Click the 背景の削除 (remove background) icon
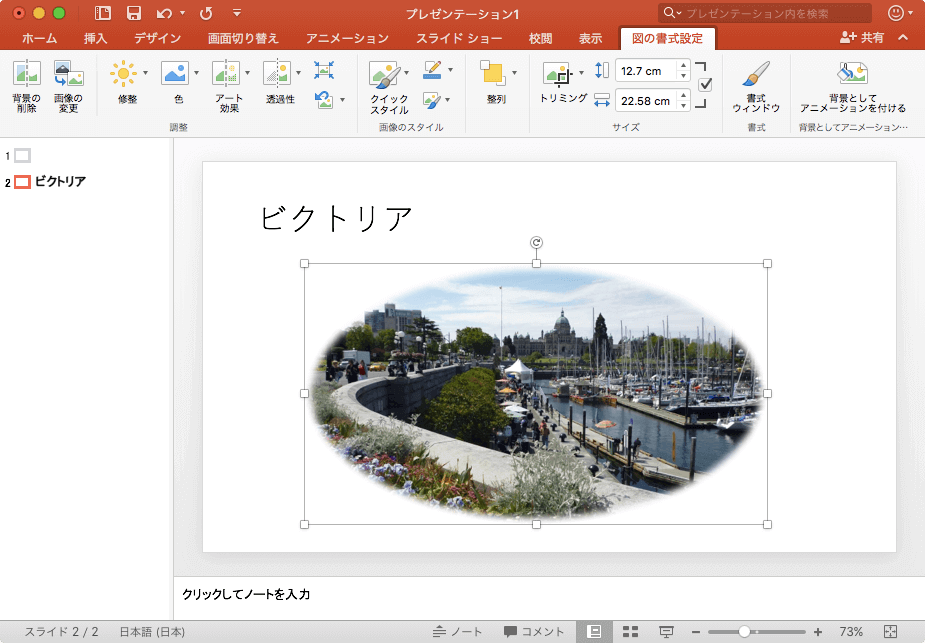This screenshot has width=925, height=643. click(x=26, y=76)
